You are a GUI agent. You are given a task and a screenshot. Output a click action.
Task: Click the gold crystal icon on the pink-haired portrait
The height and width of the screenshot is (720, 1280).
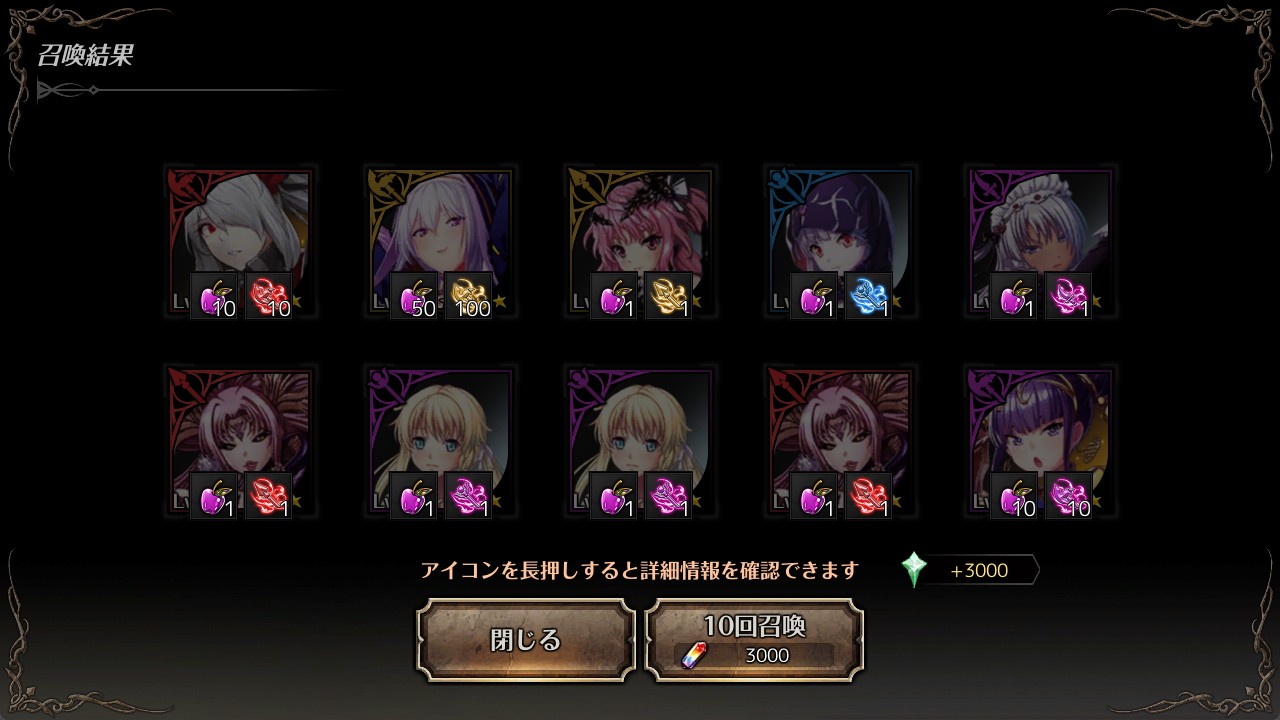(x=668, y=295)
